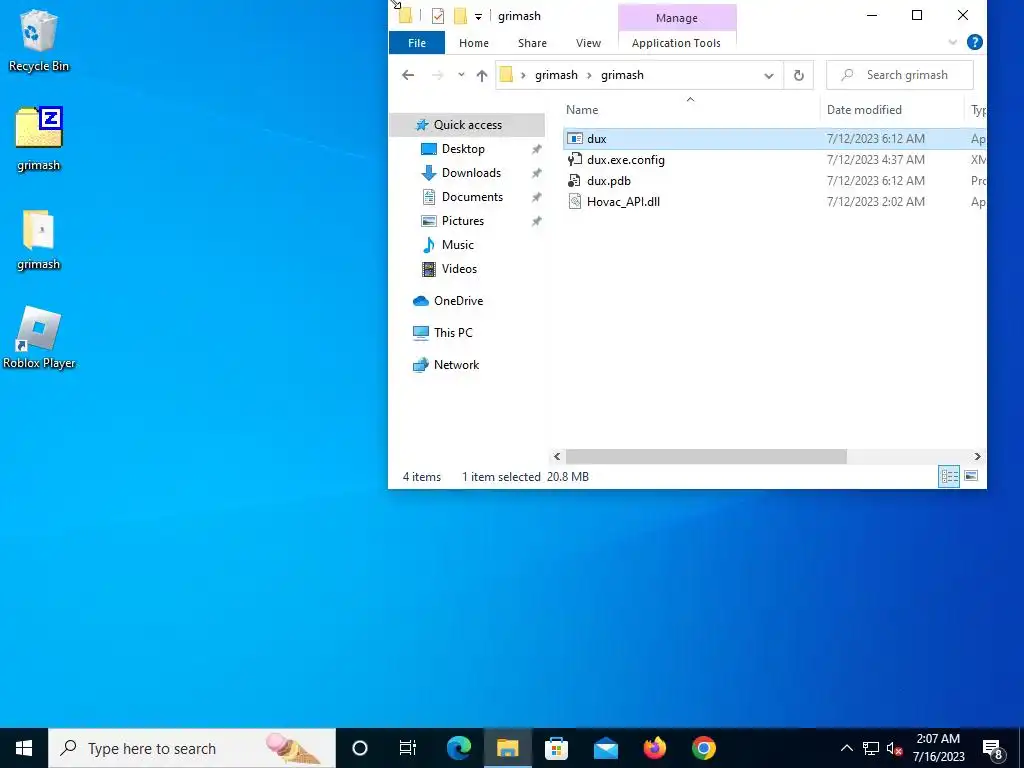Open Cortana from the taskbar

pyautogui.click(x=360, y=748)
